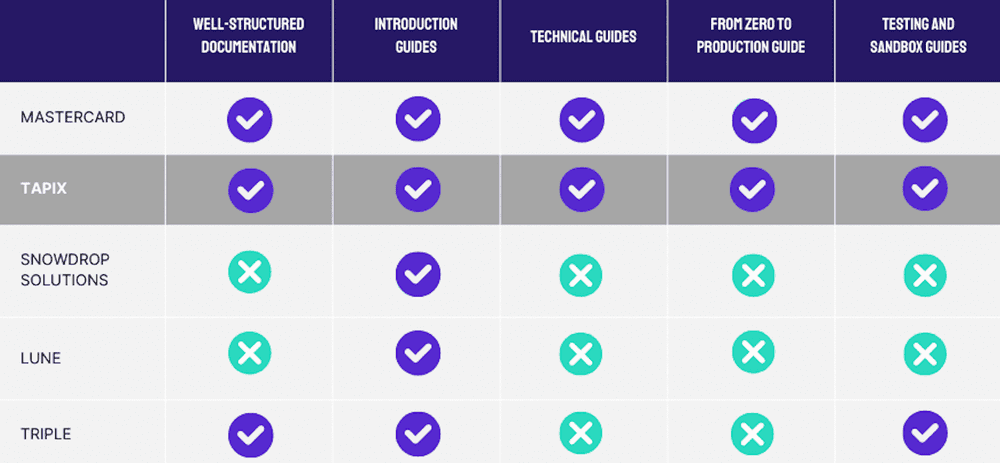
Task: Click the Snowdrop Solutions row label
Action: coord(65,270)
